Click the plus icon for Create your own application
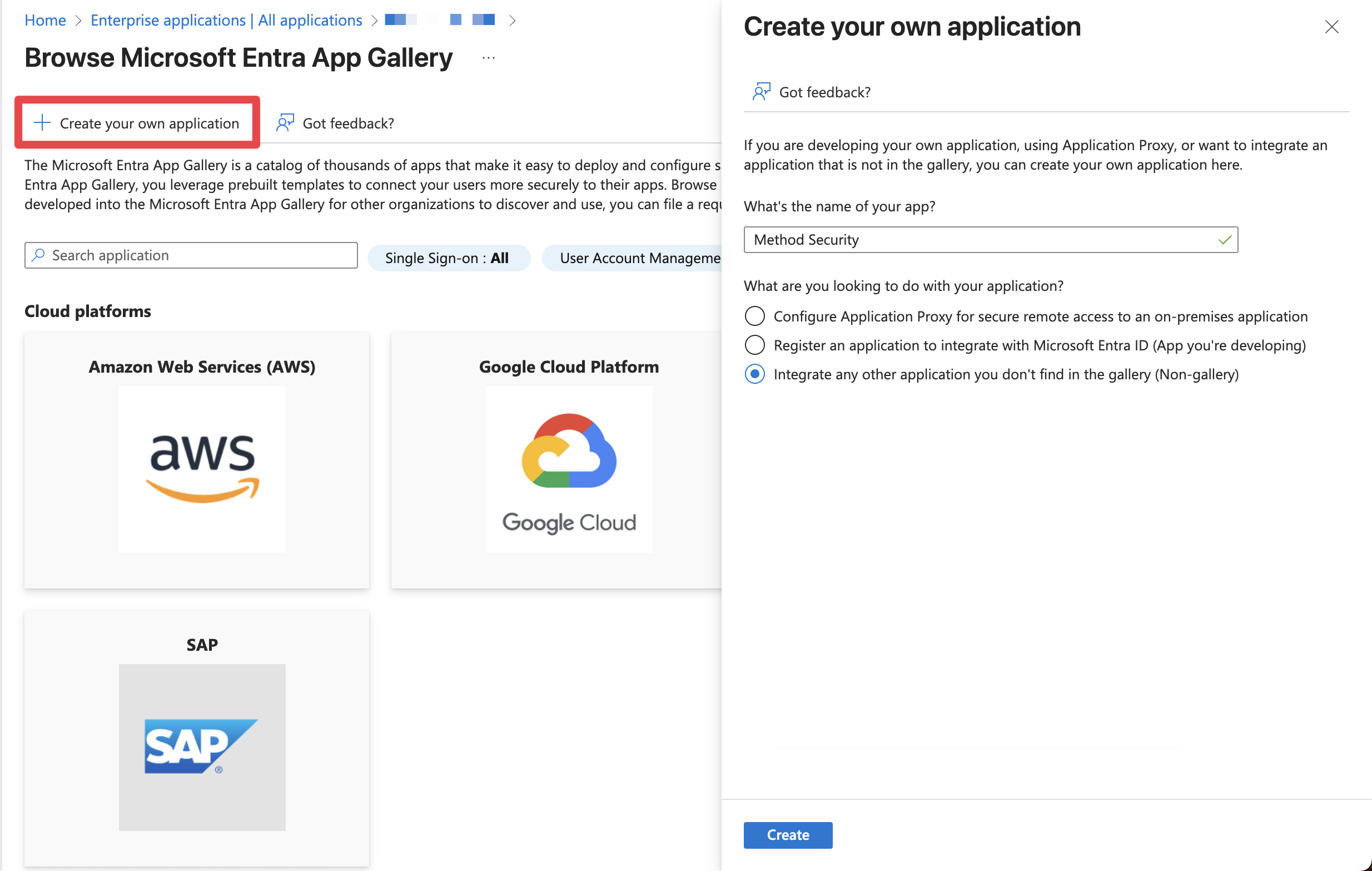 coord(42,122)
